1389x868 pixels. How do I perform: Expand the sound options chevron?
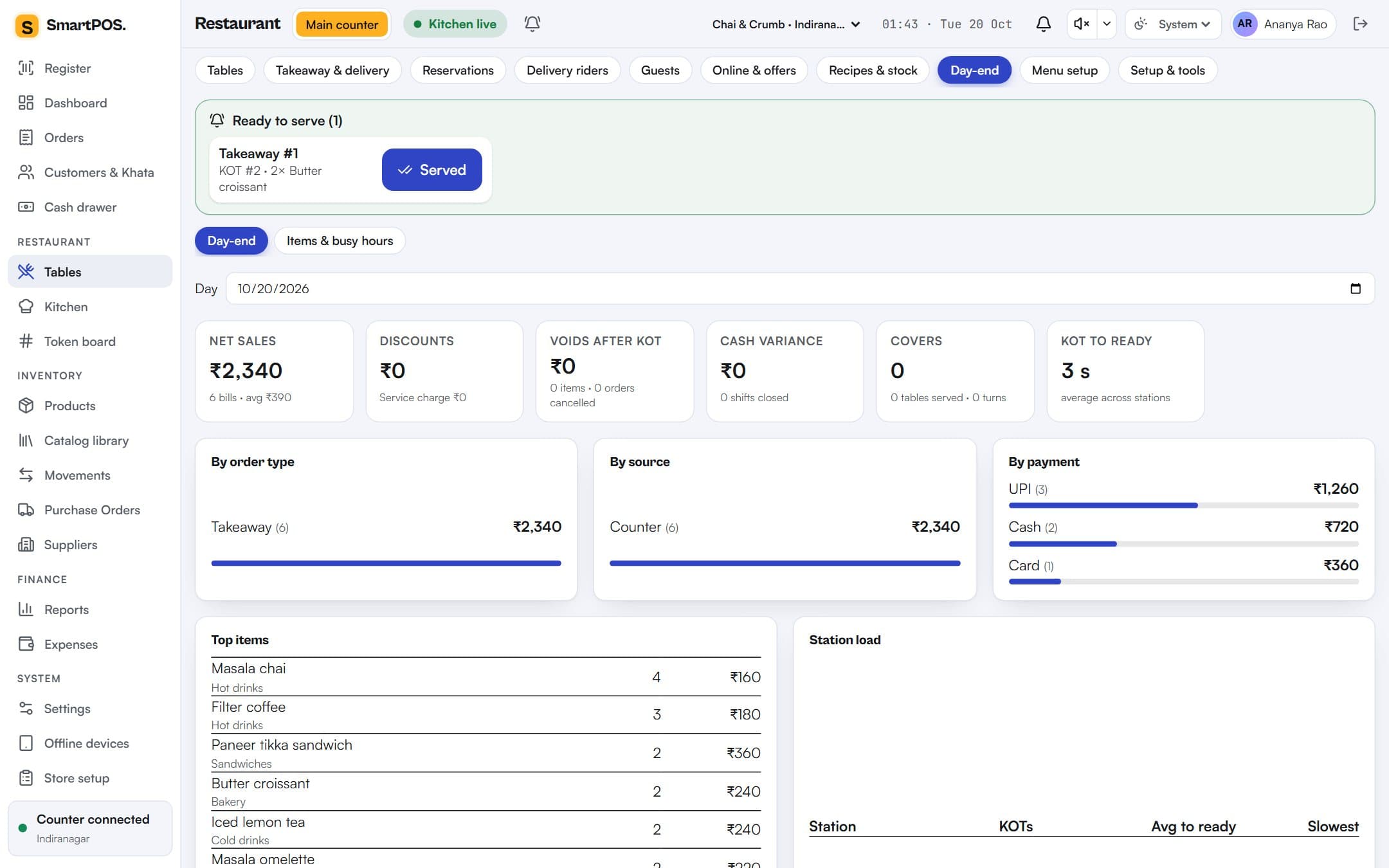tap(1106, 24)
